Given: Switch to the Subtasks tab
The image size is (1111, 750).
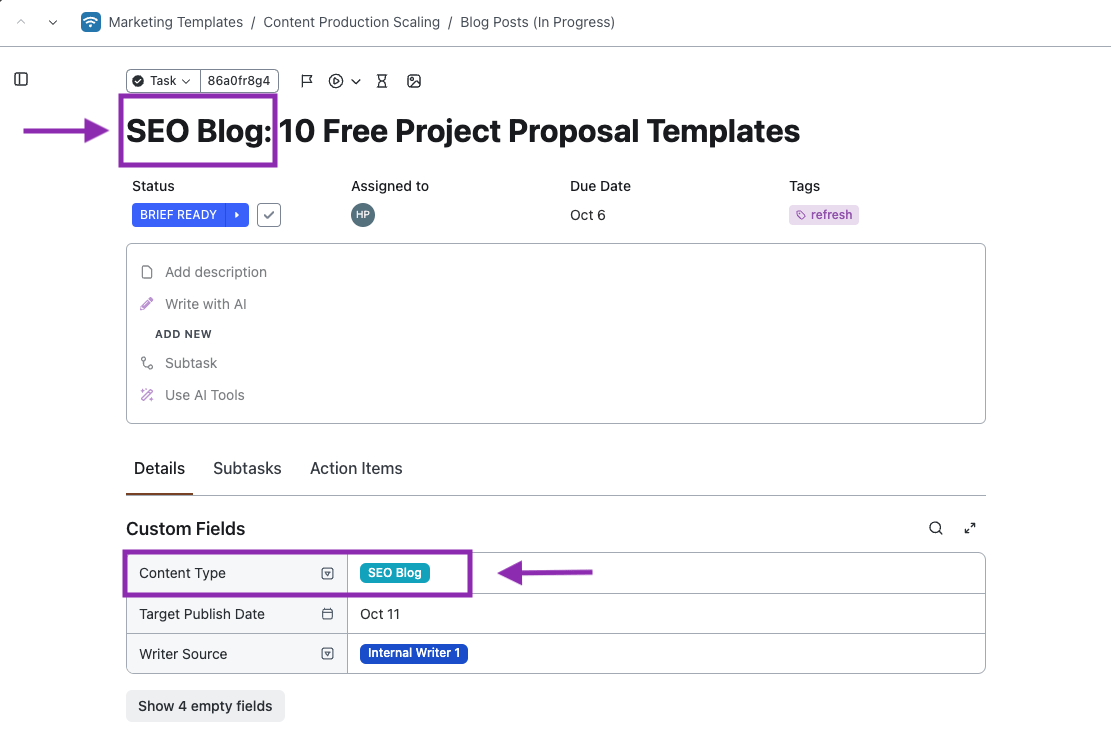Looking at the screenshot, I should coord(247,468).
